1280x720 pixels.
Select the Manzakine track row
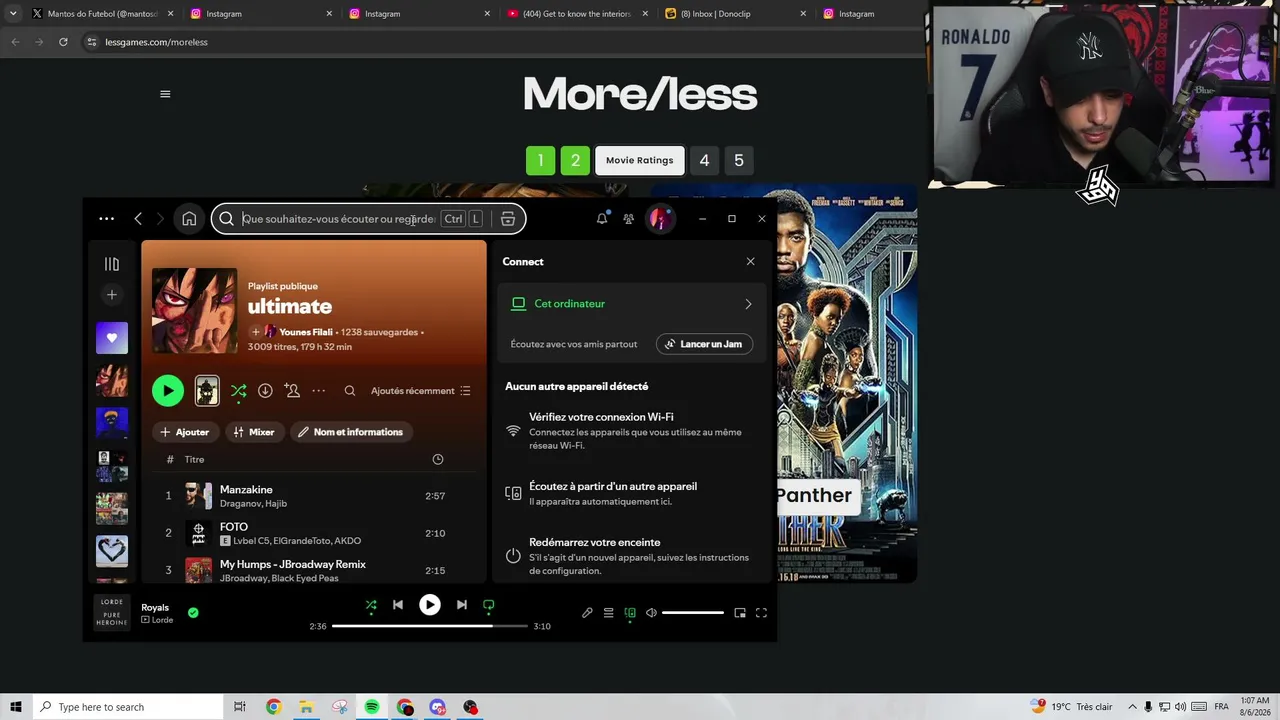pyautogui.click(x=314, y=496)
